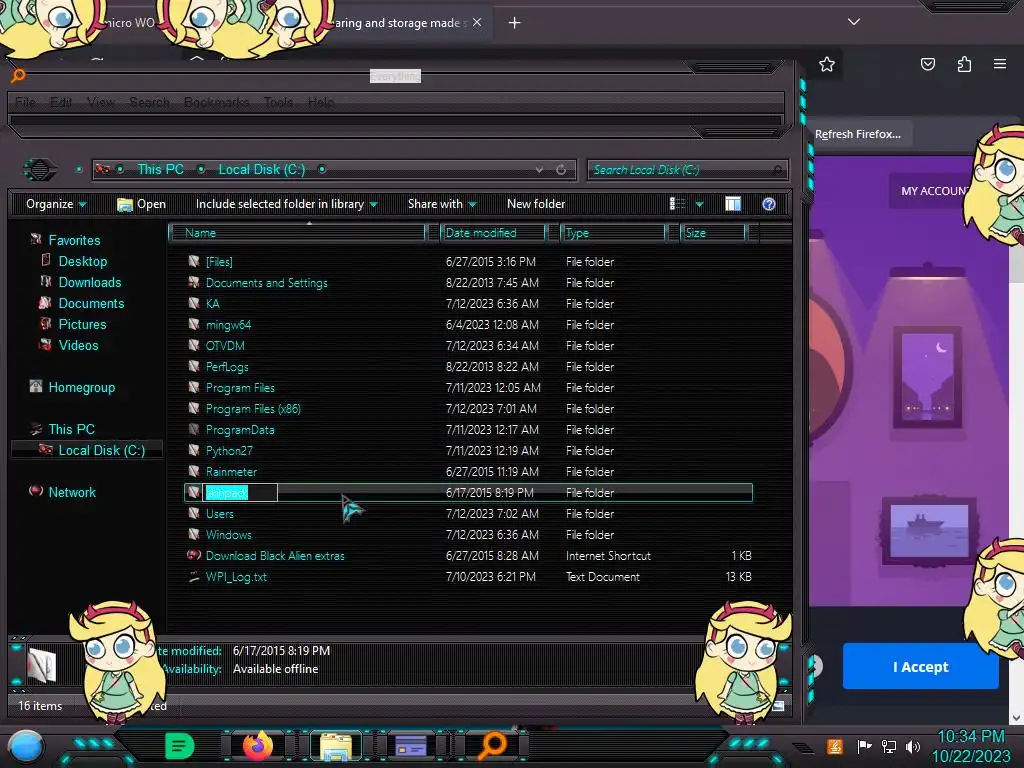Click the I Accept button
Image resolution: width=1024 pixels, height=768 pixels.
(x=920, y=666)
